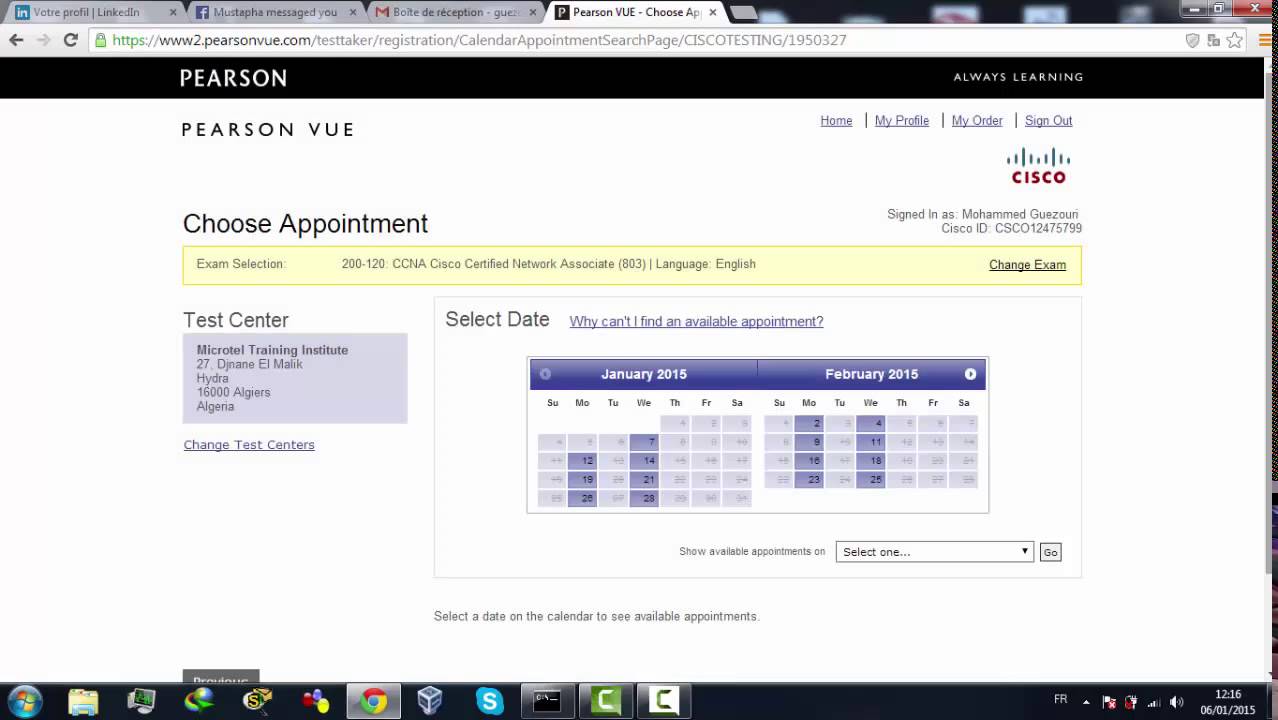Select February 25 on the calendar

(x=871, y=480)
